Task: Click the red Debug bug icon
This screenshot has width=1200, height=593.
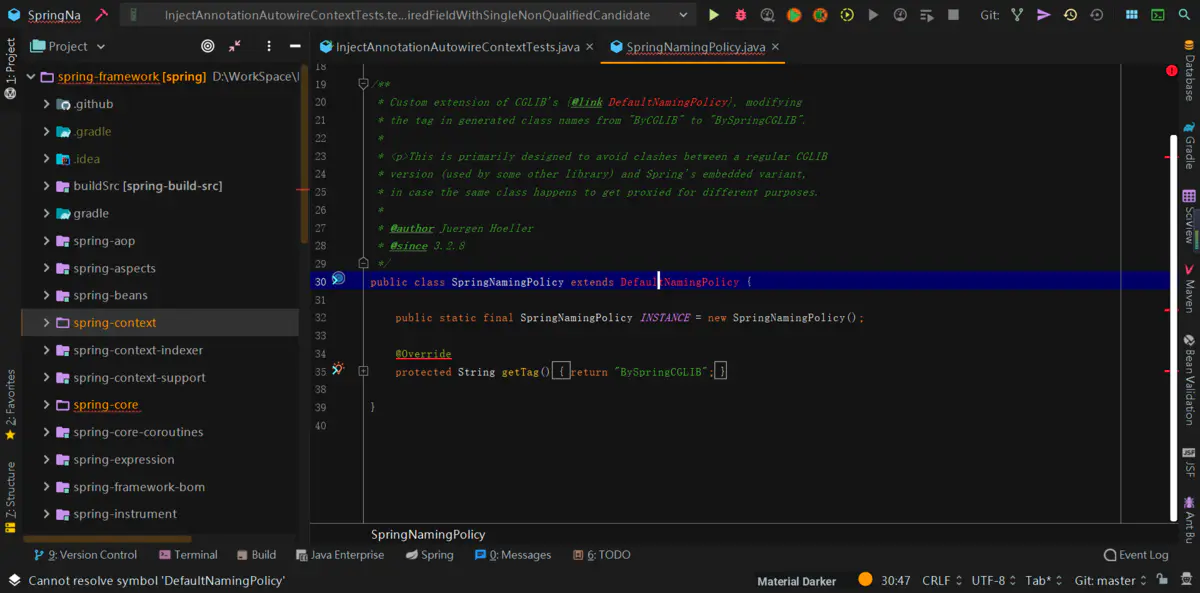Action: point(741,15)
